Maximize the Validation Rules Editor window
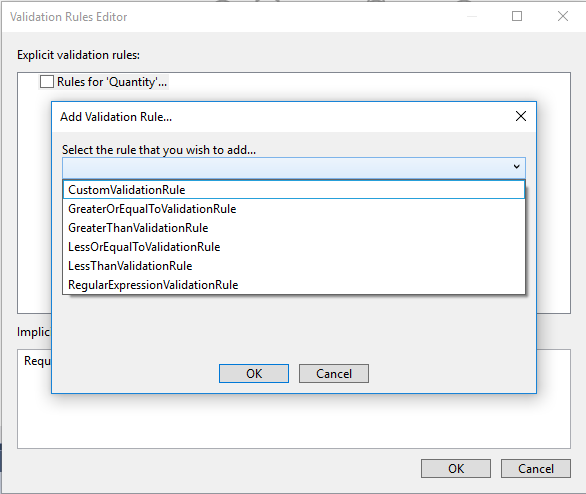Screen dimensions: 586x494 coord(517,16)
